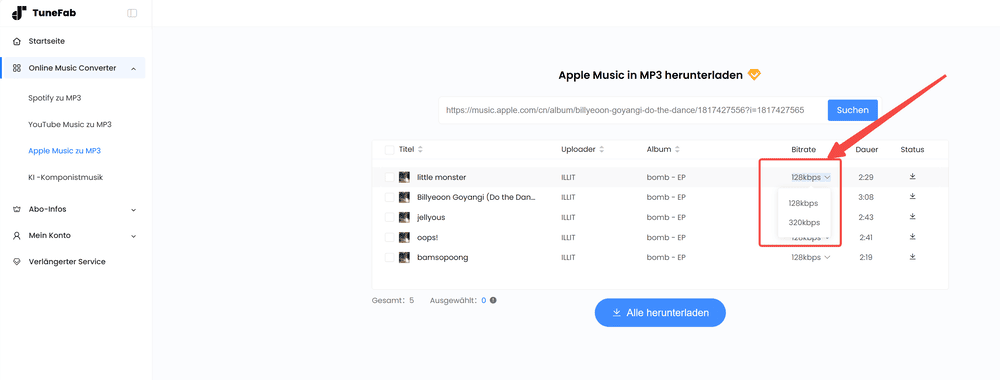Screen dimensions: 1000x380
Task: Sort by Uploader using sort arrows
Action: (x=601, y=149)
